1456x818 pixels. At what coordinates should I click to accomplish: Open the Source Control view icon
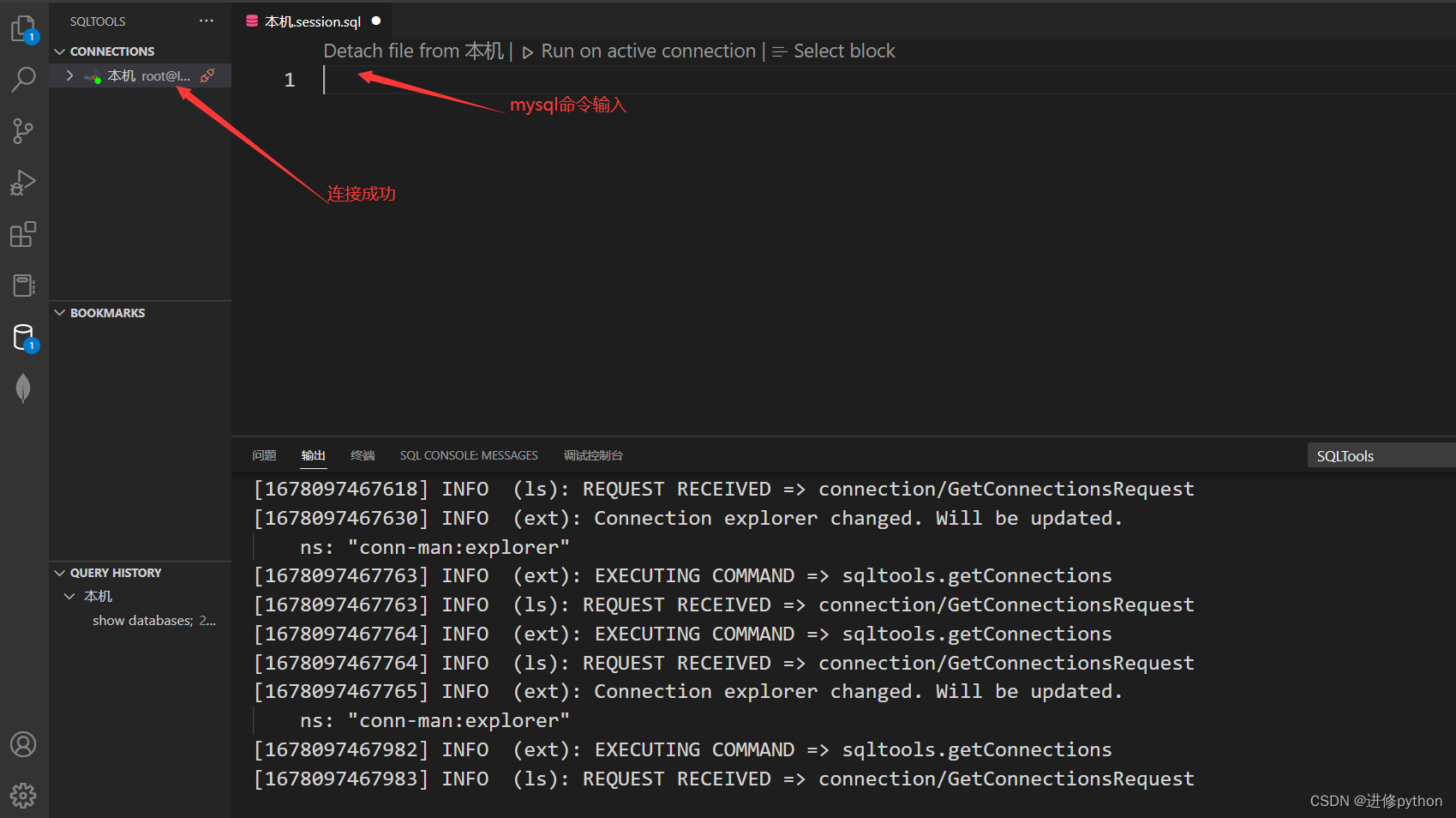click(x=23, y=131)
